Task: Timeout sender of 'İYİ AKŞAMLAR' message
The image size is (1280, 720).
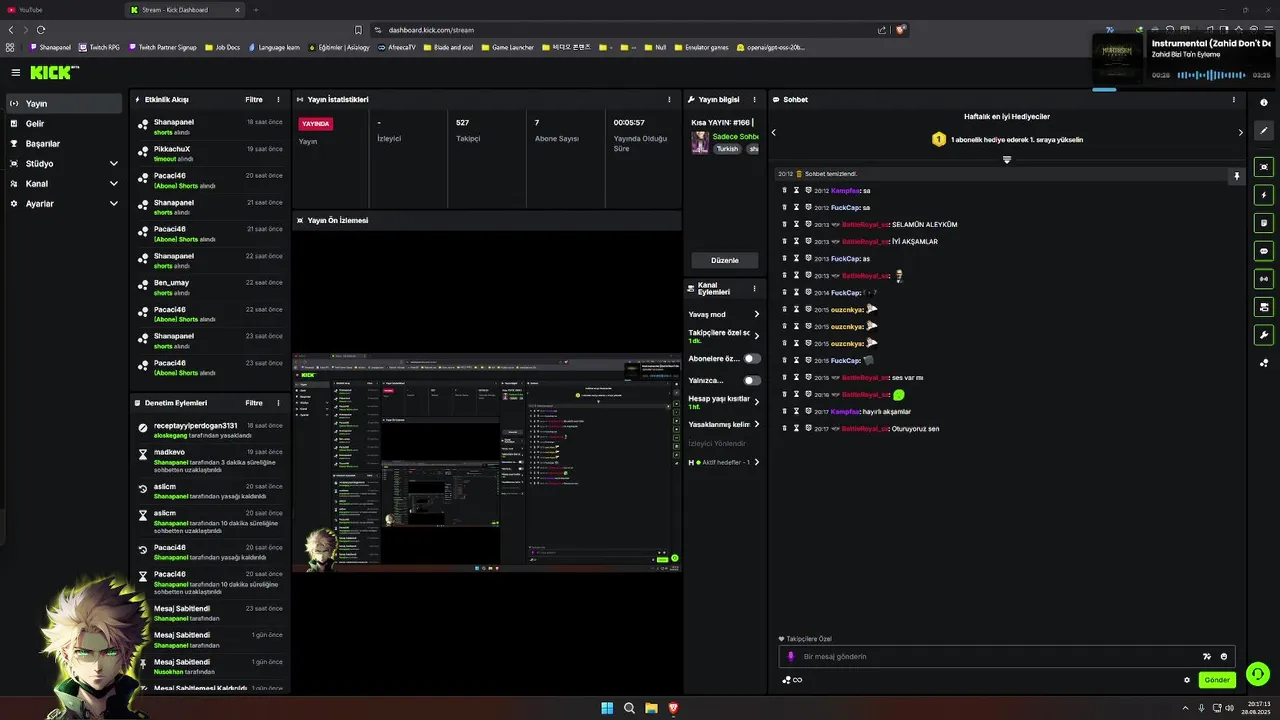Action: coord(796,241)
